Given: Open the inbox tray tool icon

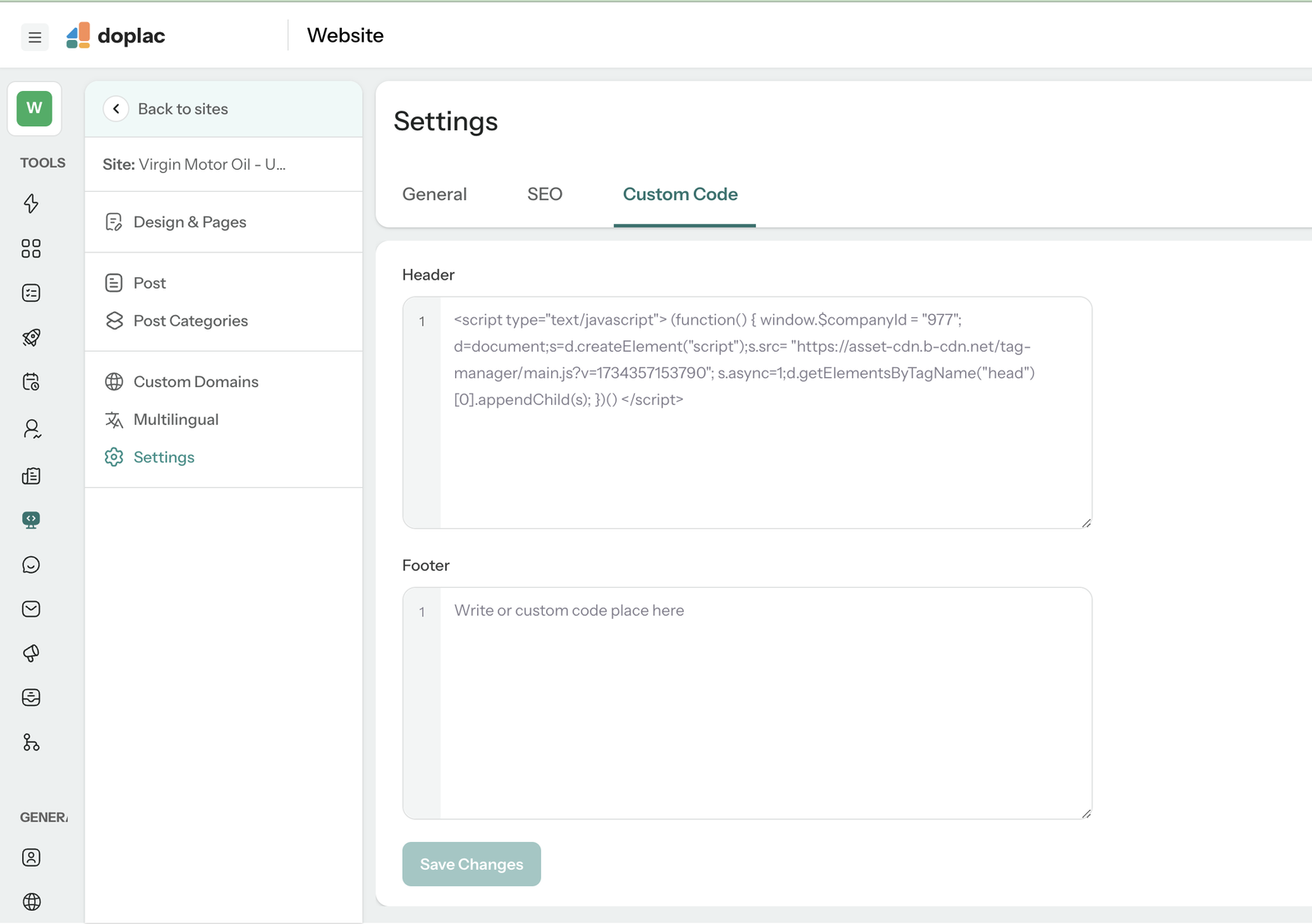Looking at the screenshot, I should 31,697.
